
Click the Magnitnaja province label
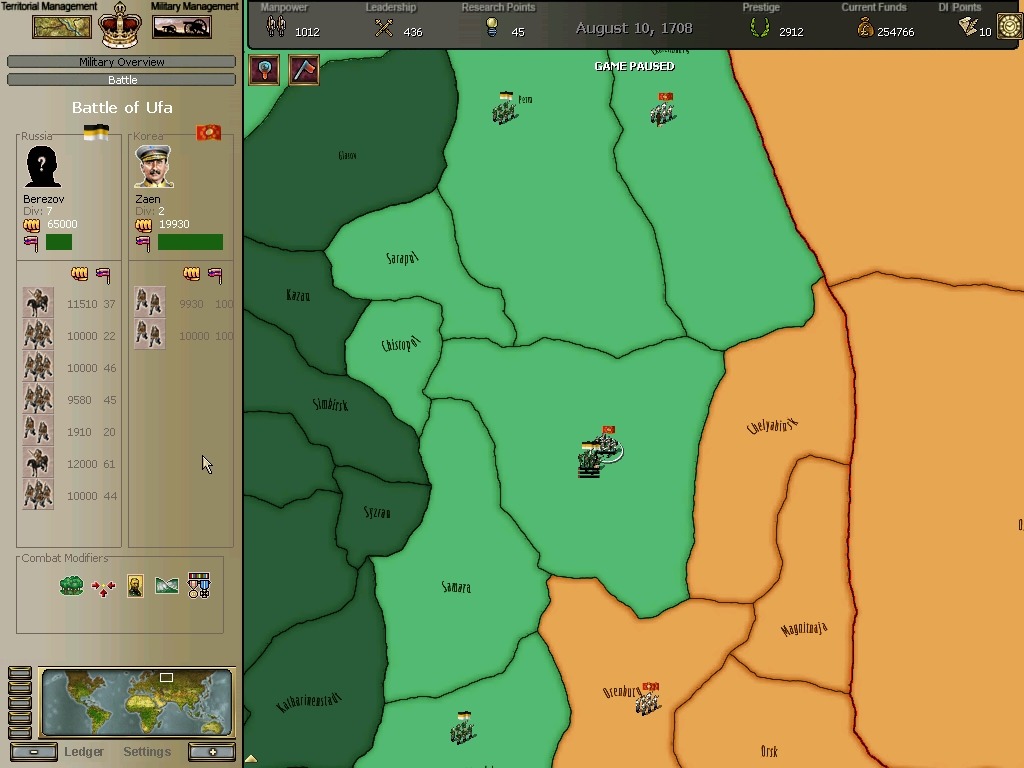pyautogui.click(x=804, y=630)
